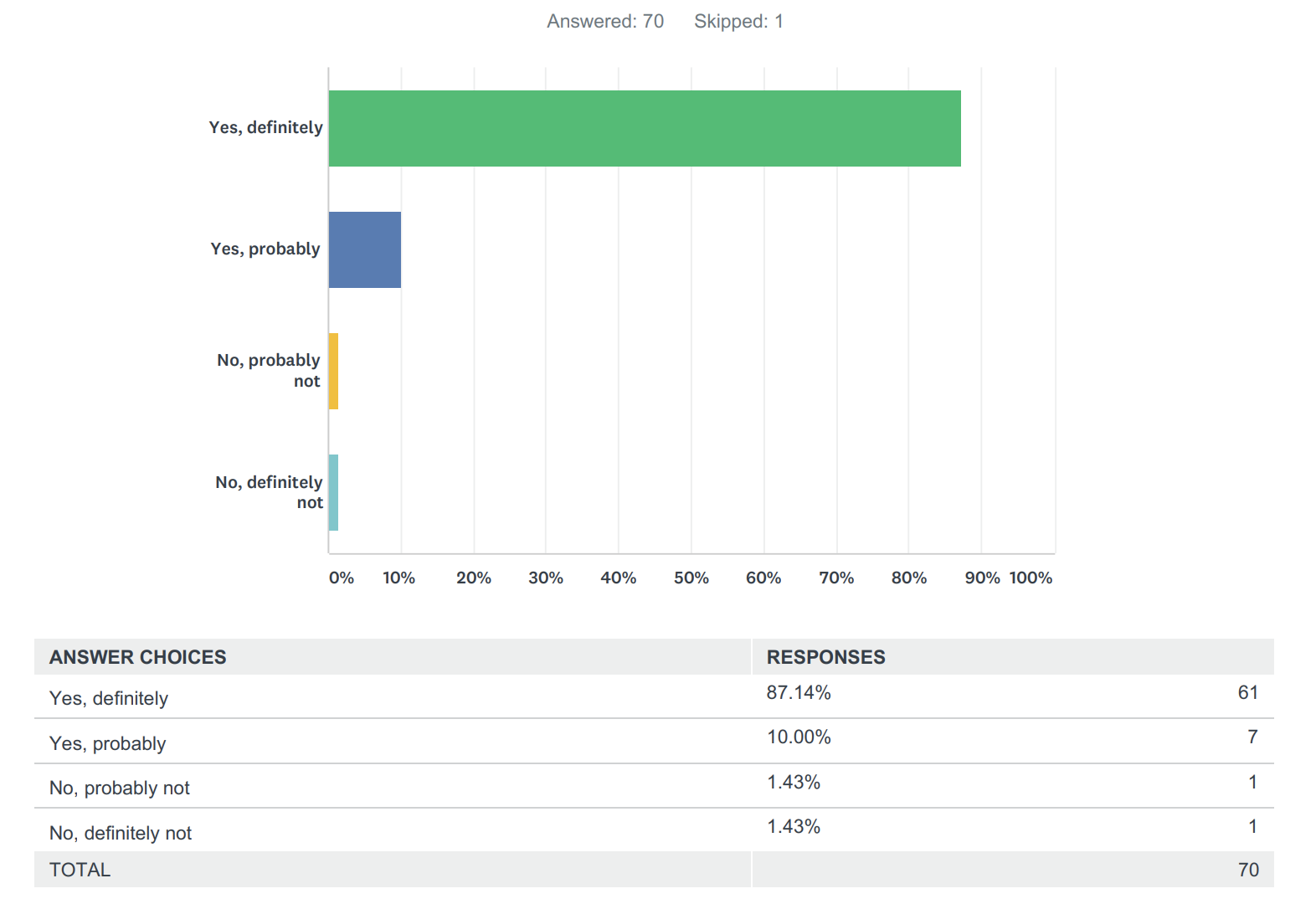This screenshot has width=1316, height=904.
Task: Click the "Answered: 70" text above the chart
Action: tap(605, 22)
